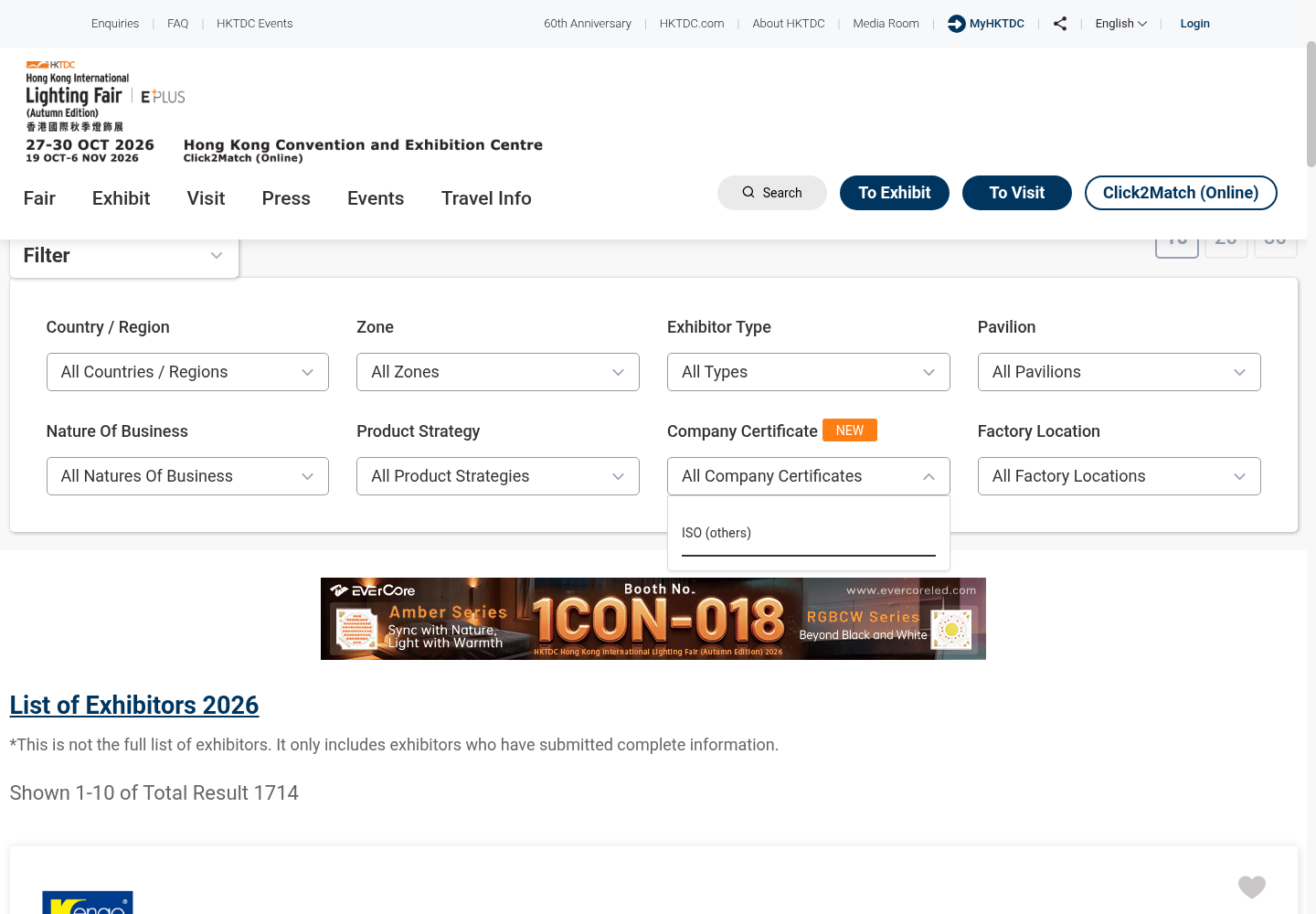This screenshot has width=1316, height=914.
Task: Open the Events menu
Action: point(376,198)
